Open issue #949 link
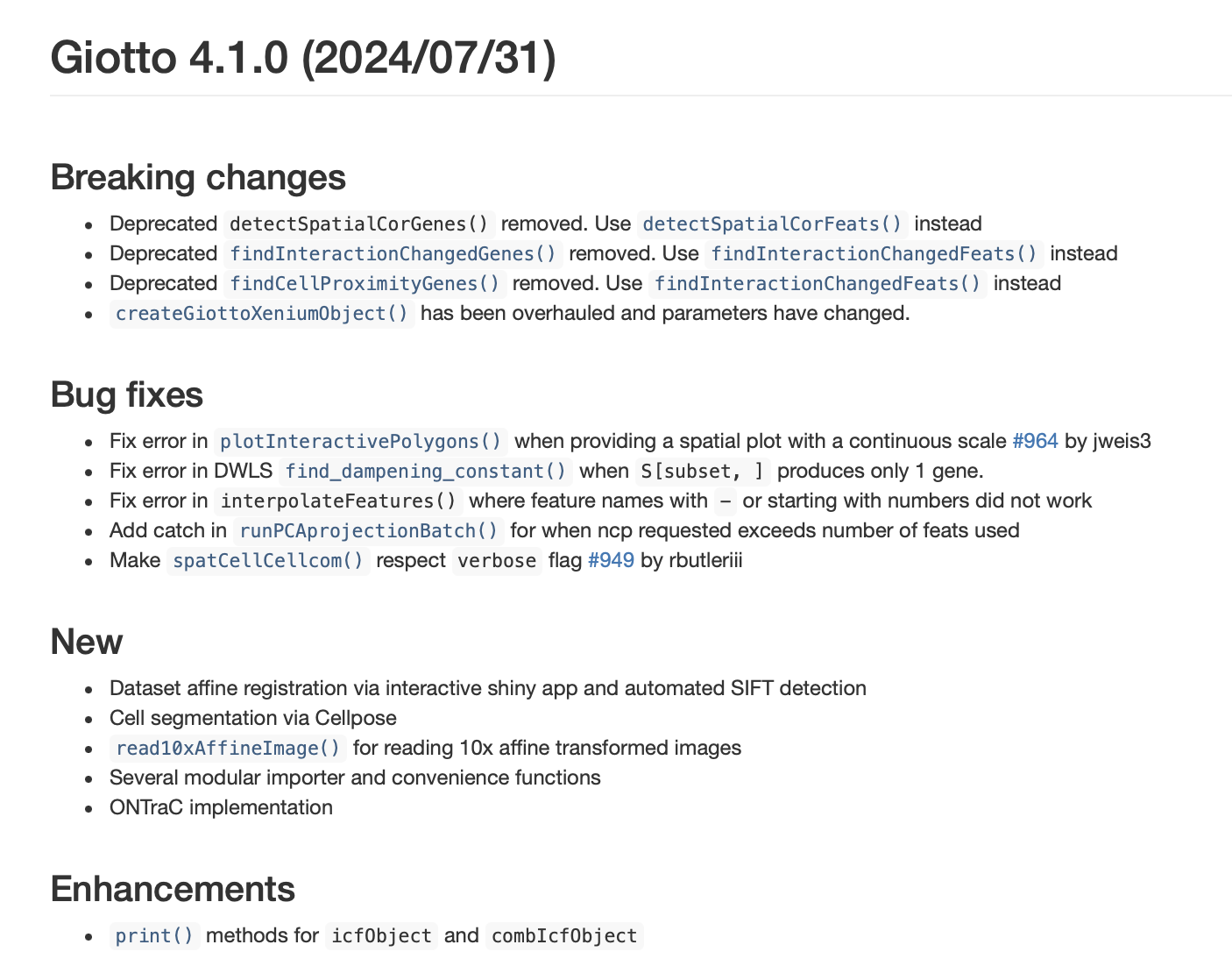Screen dimensions: 1232x966 point(611,560)
